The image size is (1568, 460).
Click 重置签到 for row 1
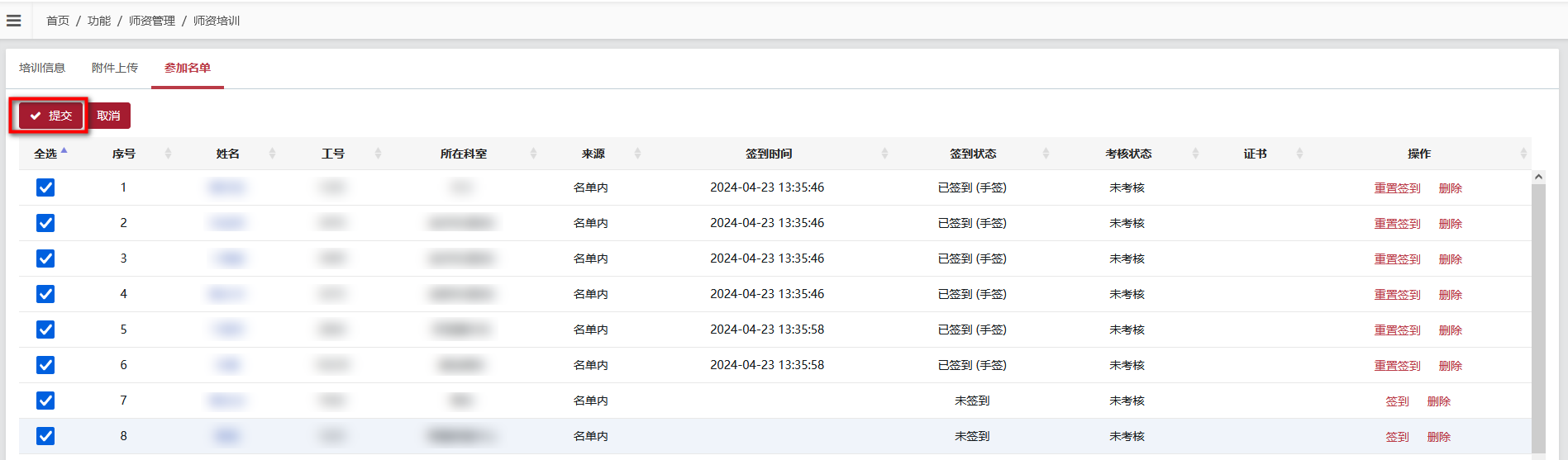[1397, 188]
